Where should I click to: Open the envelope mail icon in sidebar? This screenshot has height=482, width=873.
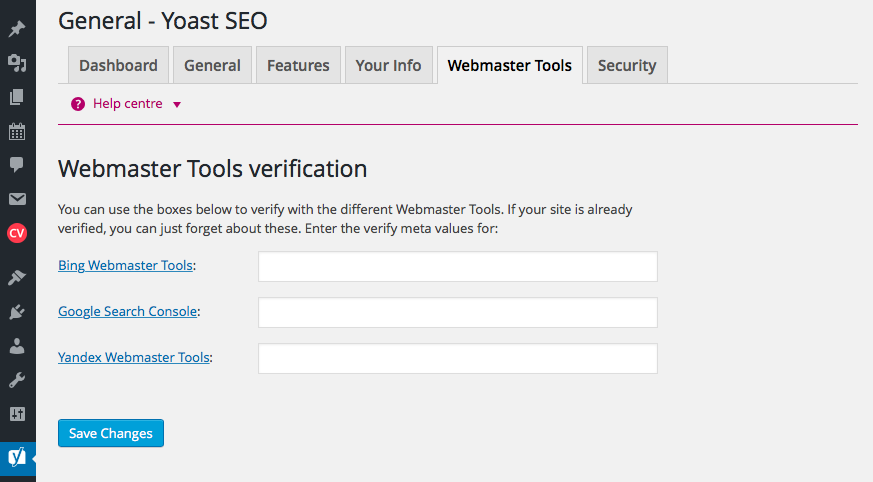coord(17,199)
